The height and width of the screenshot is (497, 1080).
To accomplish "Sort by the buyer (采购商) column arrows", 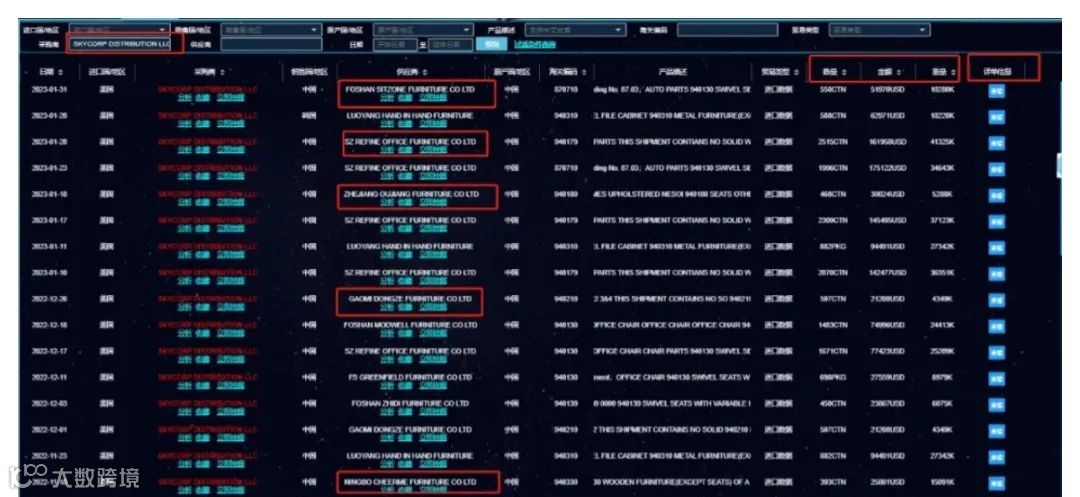I will point(222,72).
